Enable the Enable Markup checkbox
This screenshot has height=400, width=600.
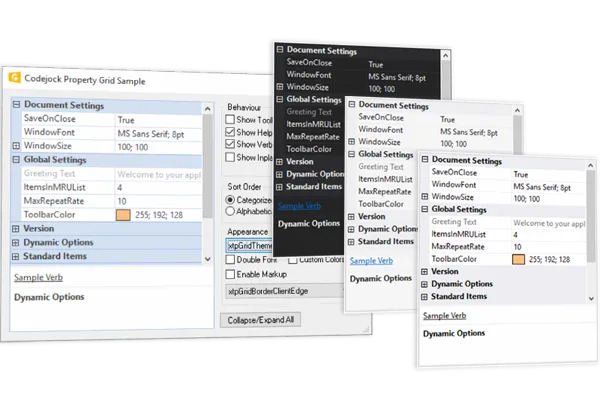tap(230, 274)
